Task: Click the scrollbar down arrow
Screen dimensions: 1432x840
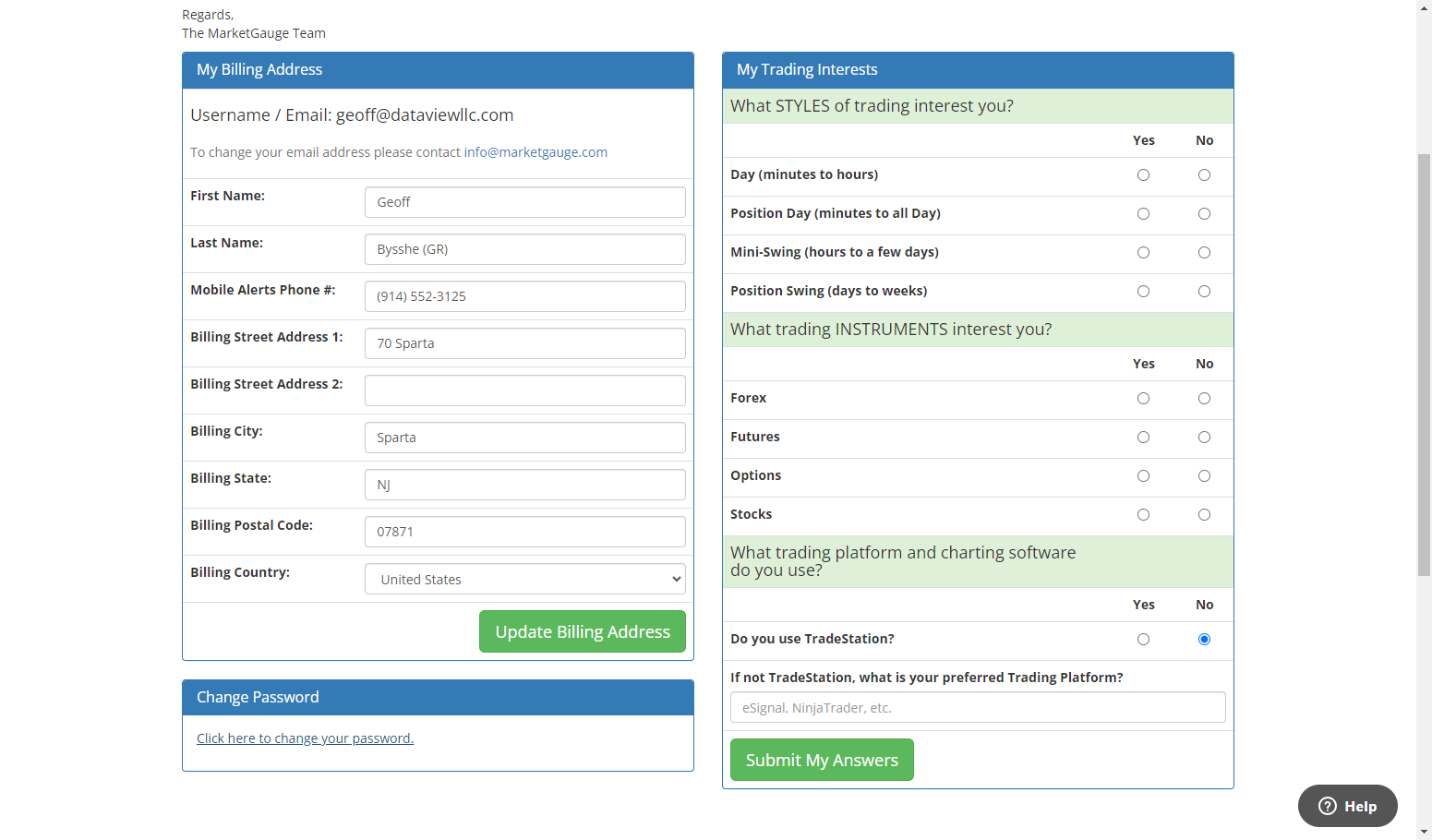Action: pyautogui.click(x=1424, y=832)
